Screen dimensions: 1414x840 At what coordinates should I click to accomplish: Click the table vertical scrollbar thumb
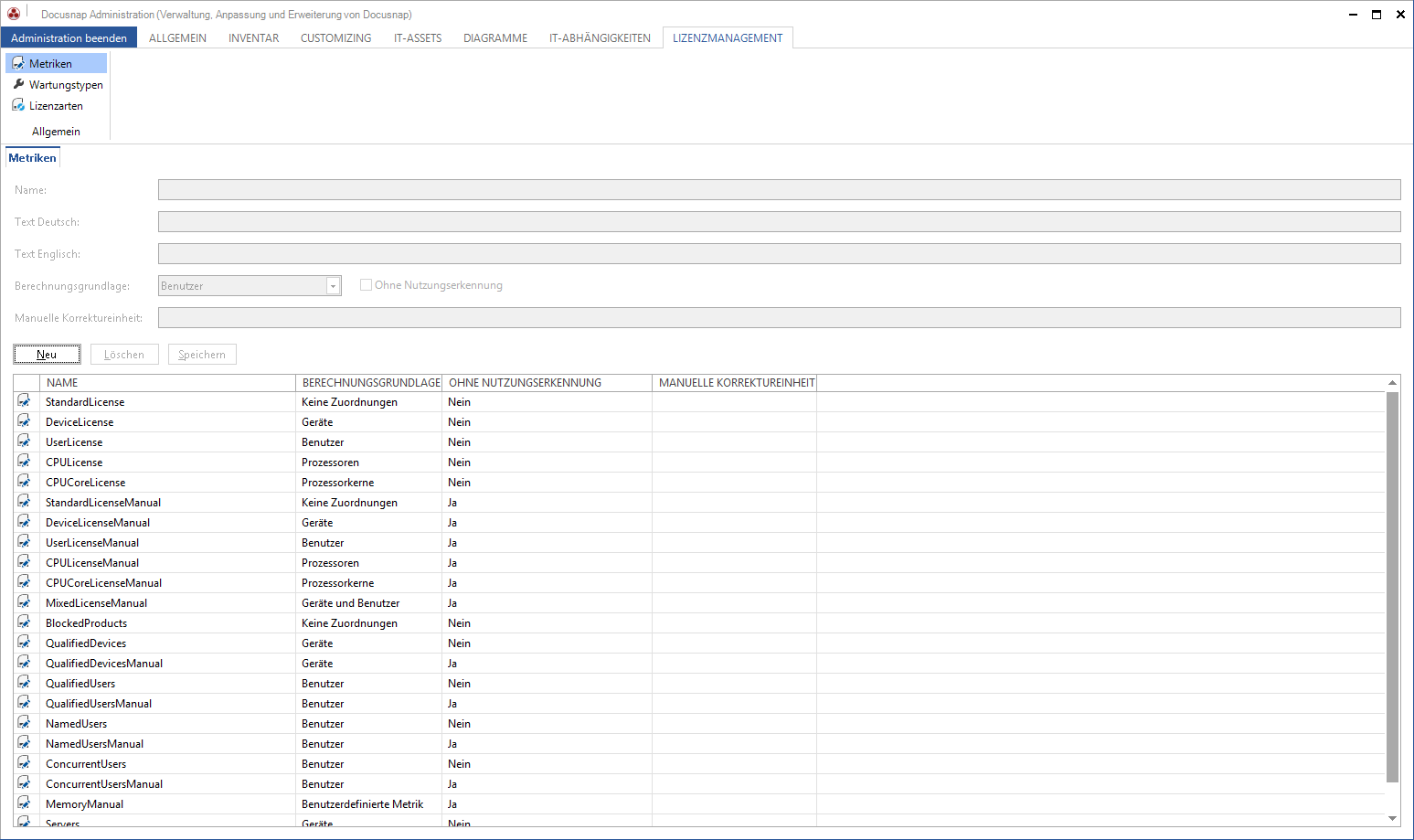point(1393,587)
